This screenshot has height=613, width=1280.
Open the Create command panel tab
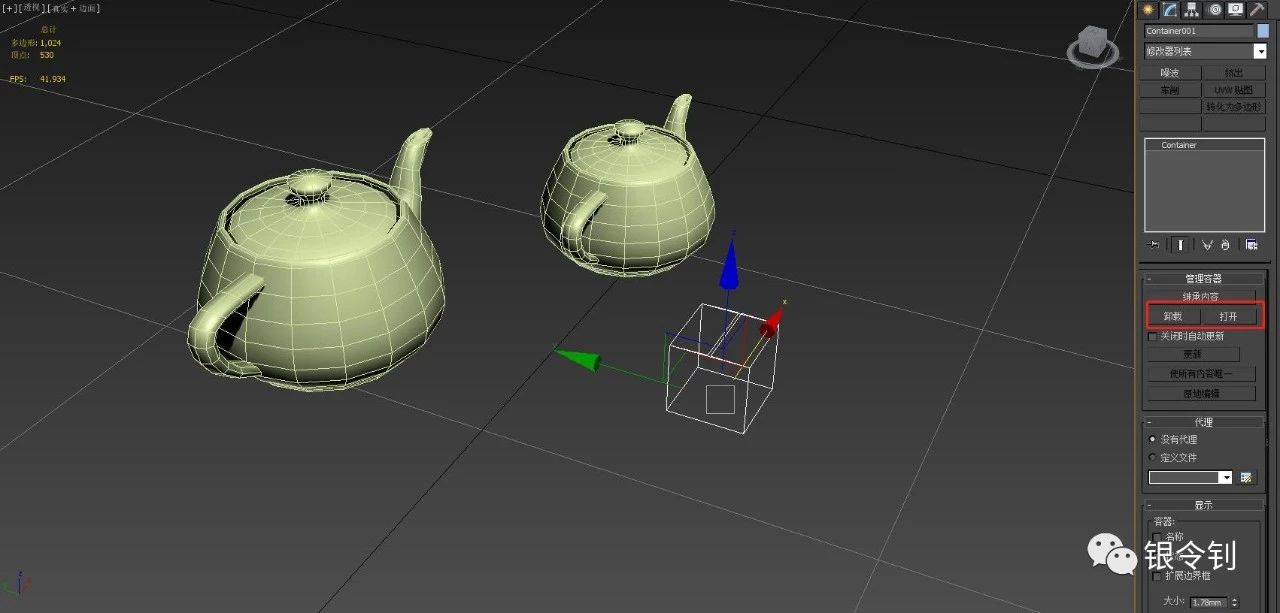click(x=1150, y=9)
